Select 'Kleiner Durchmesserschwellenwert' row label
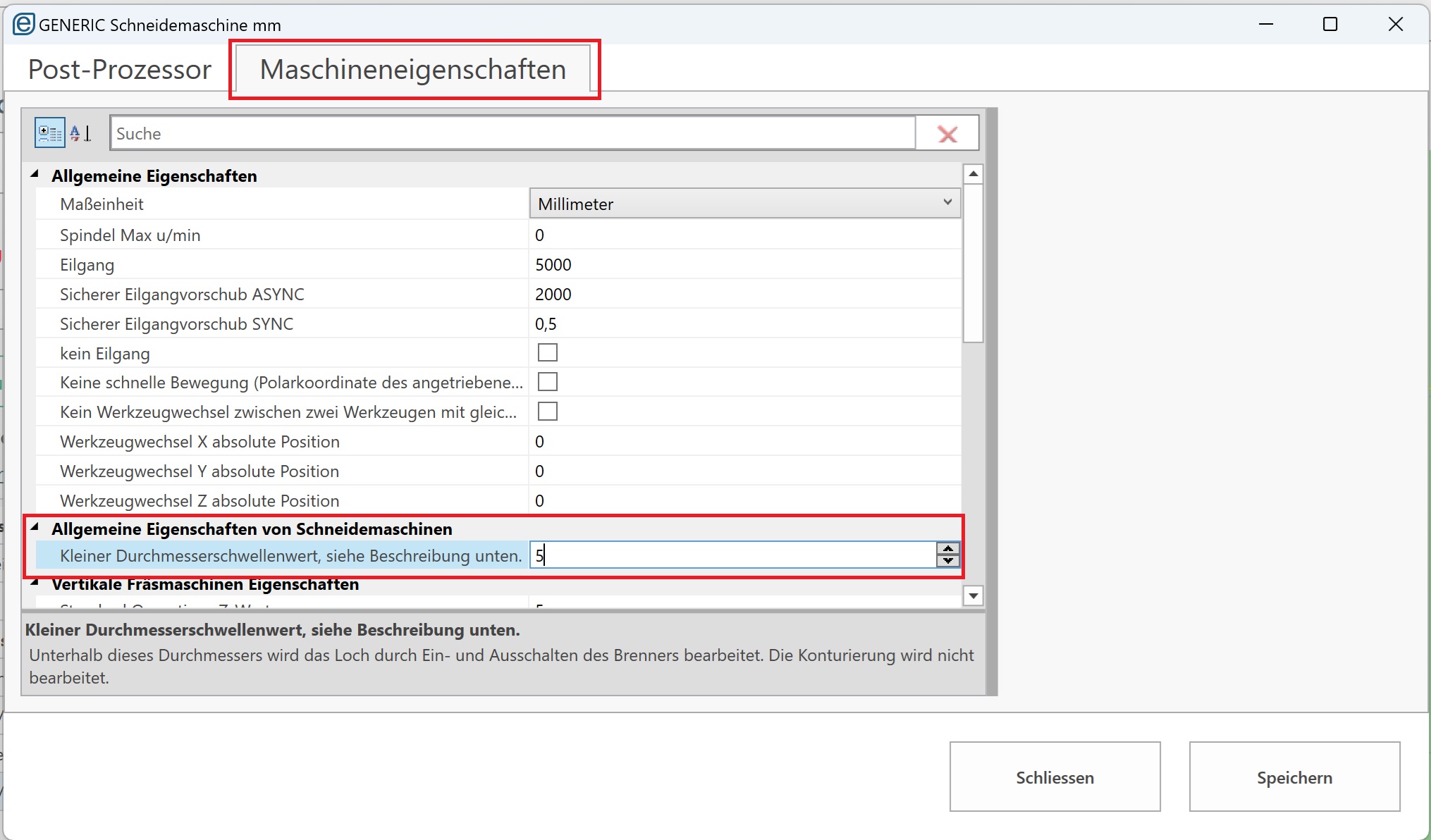The width and height of the screenshot is (1431, 840). 290,555
